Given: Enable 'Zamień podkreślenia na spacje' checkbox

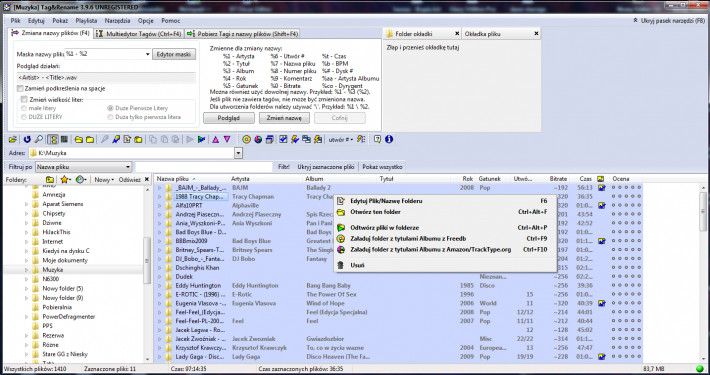Looking at the screenshot, I should 20,88.
